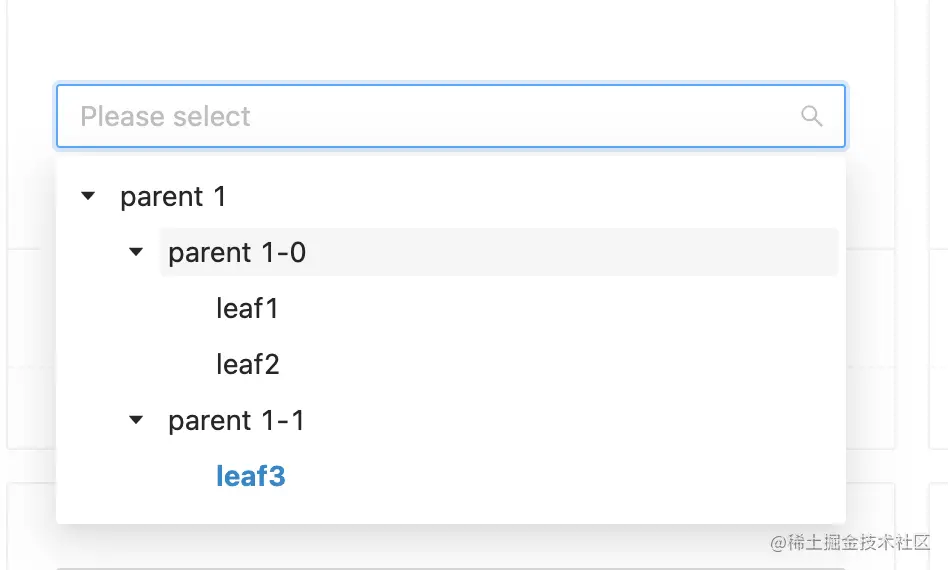The height and width of the screenshot is (570, 948).
Task: Collapse the parent 1-1 branch
Action: point(137,420)
